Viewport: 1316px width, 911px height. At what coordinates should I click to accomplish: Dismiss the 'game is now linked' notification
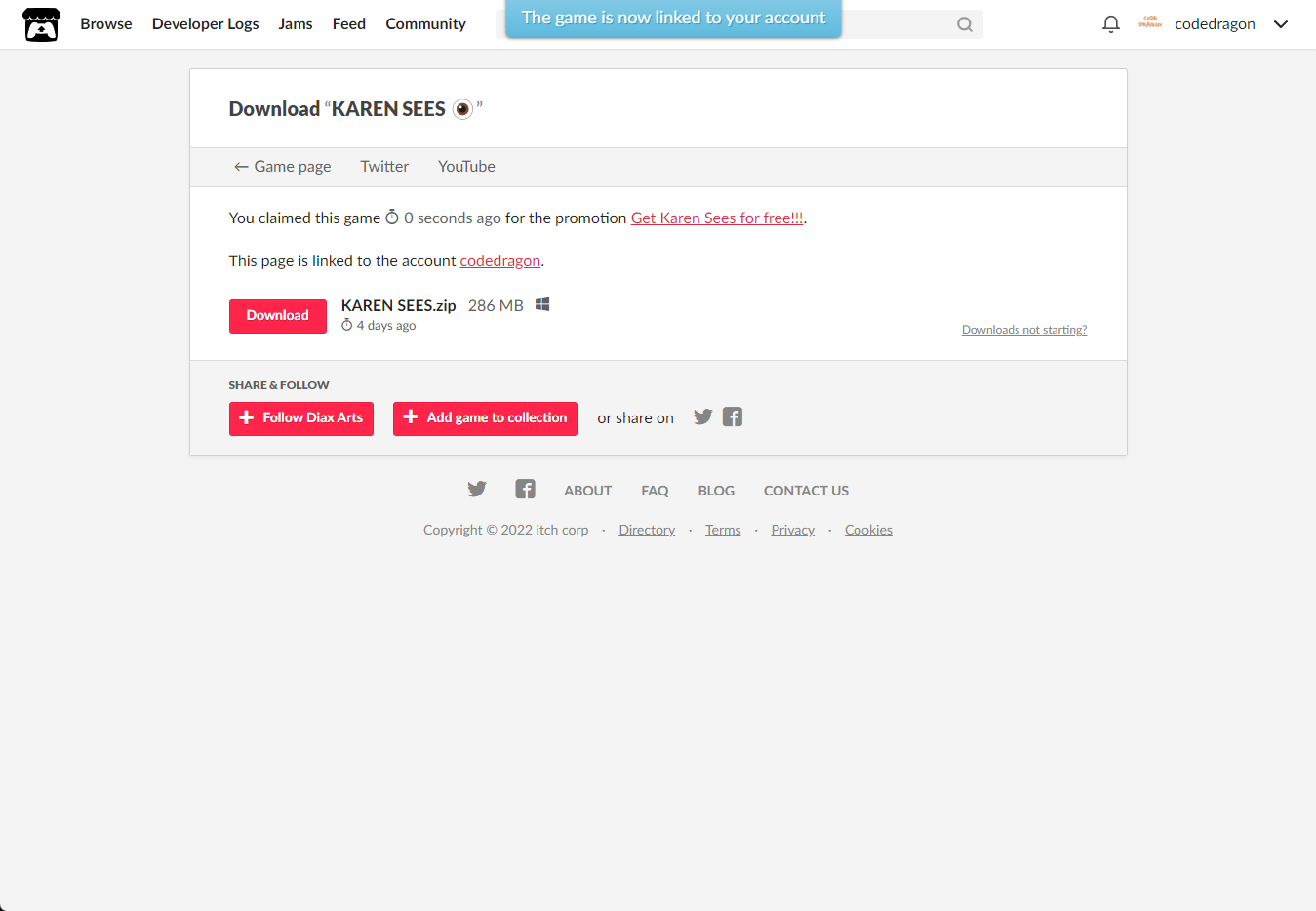point(673,19)
